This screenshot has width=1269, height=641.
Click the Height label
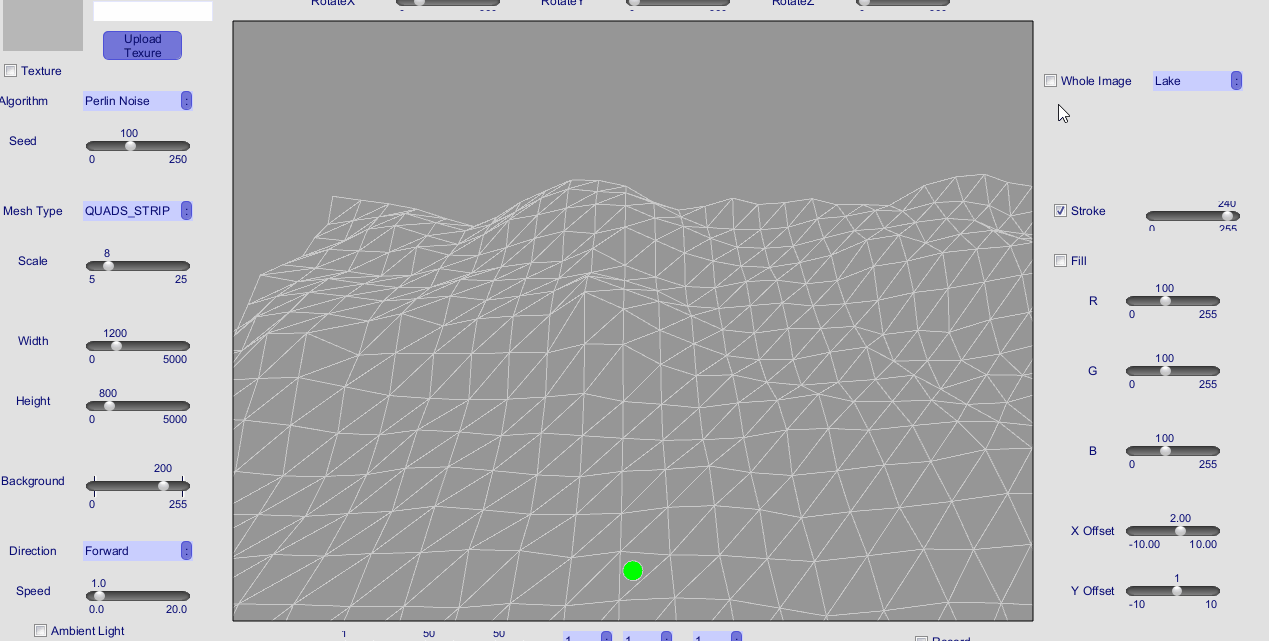tap(33, 401)
